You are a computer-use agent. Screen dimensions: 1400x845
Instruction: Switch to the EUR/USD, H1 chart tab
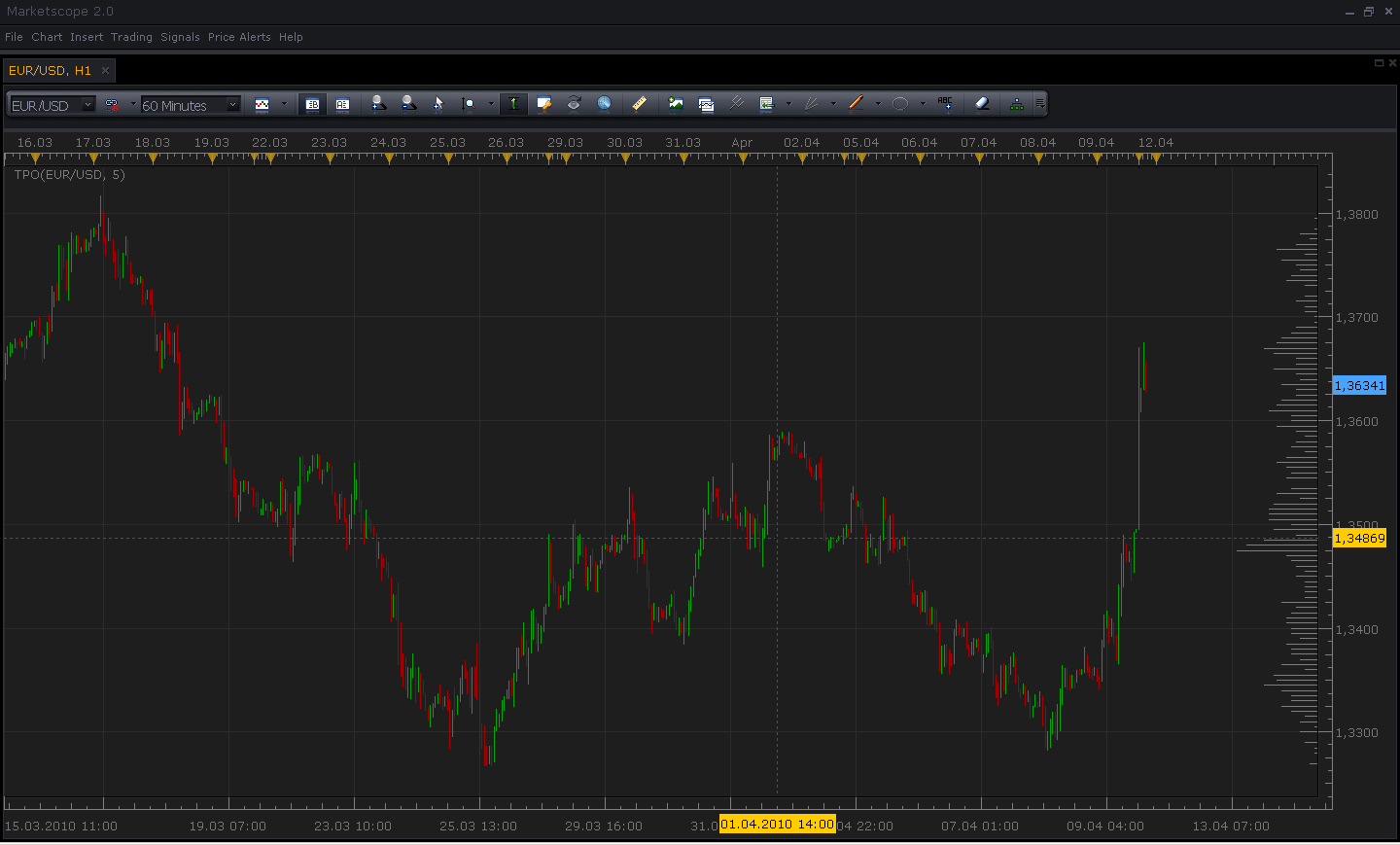tap(50, 70)
